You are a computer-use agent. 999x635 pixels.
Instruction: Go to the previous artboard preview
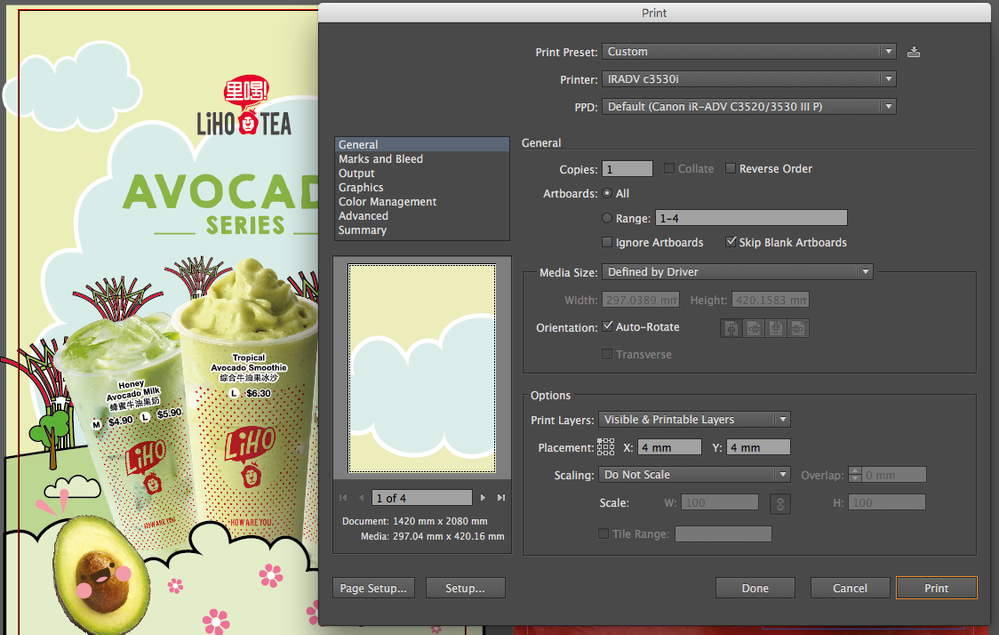point(361,497)
